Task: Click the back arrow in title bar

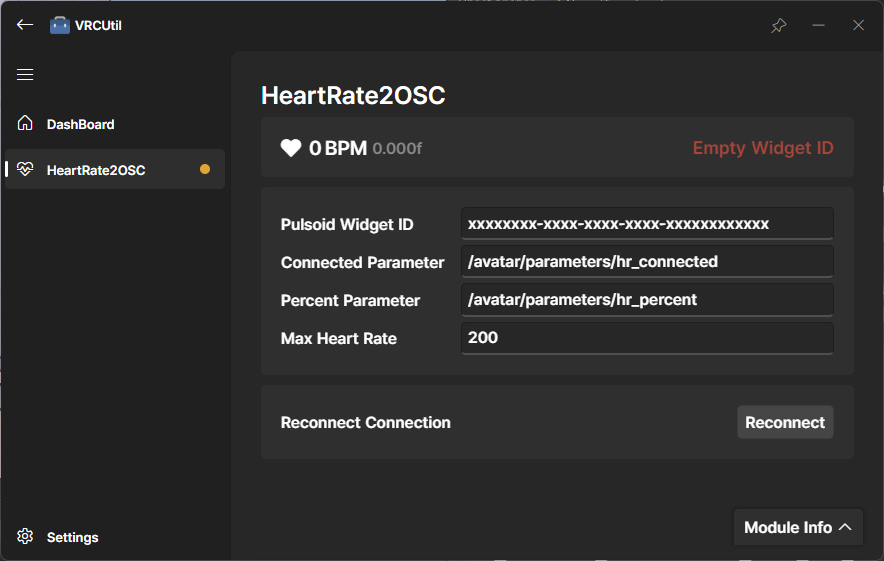Action: 25,25
